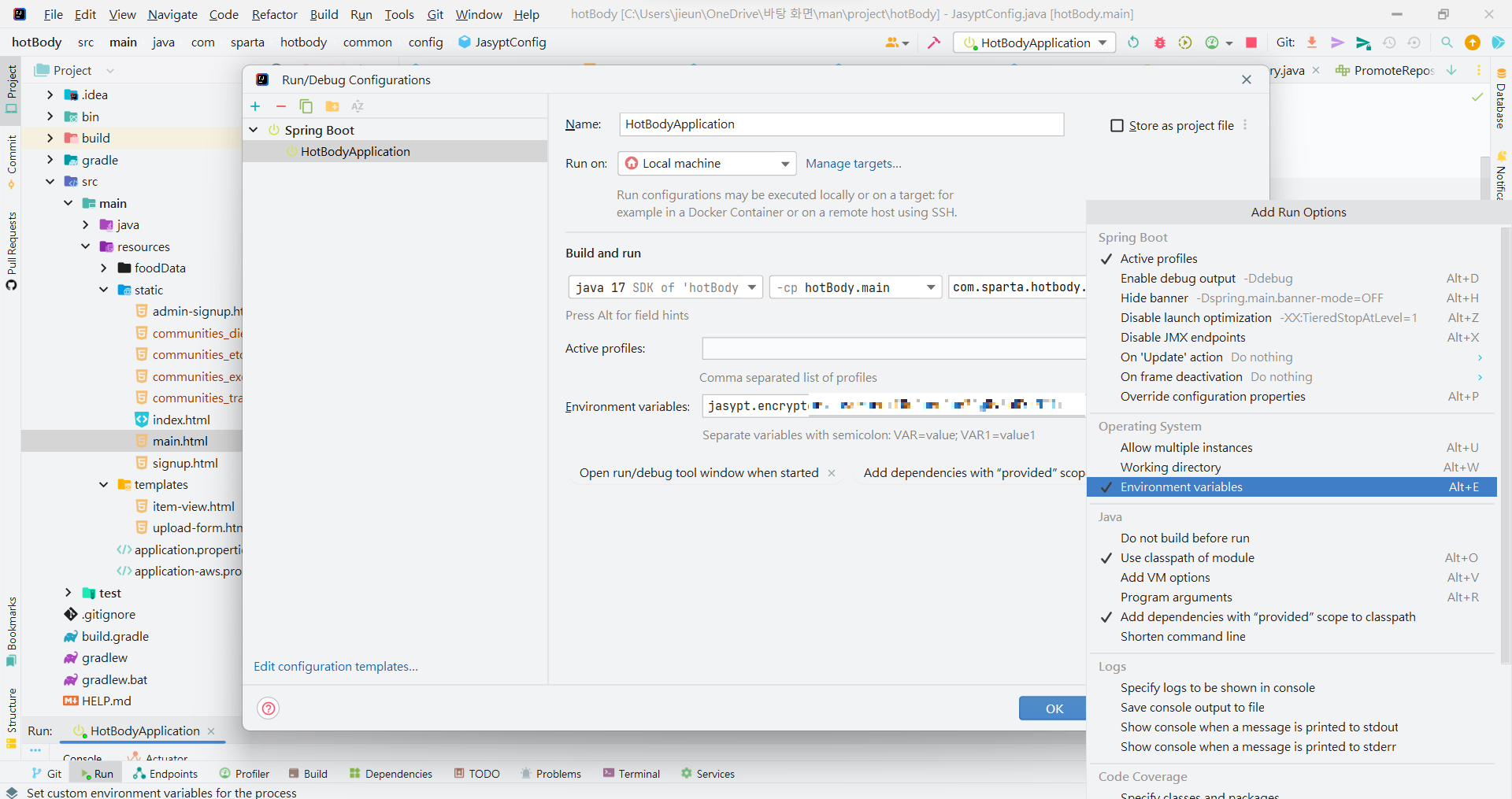Start debug with bug icon
Image resolution: width=1512 pixels, height=799 pixels.
pos(1159,43)
